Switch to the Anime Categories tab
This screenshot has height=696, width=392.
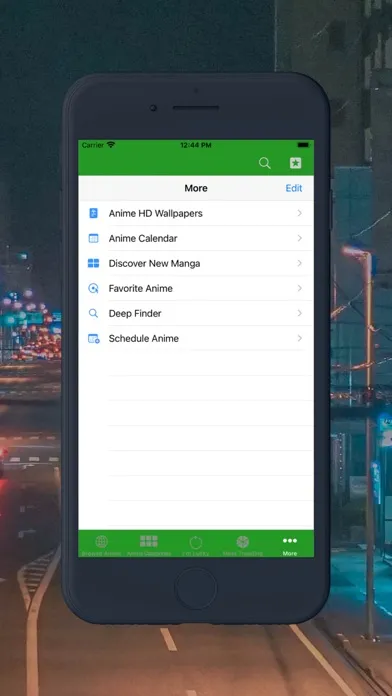click(x=149, y=545)
